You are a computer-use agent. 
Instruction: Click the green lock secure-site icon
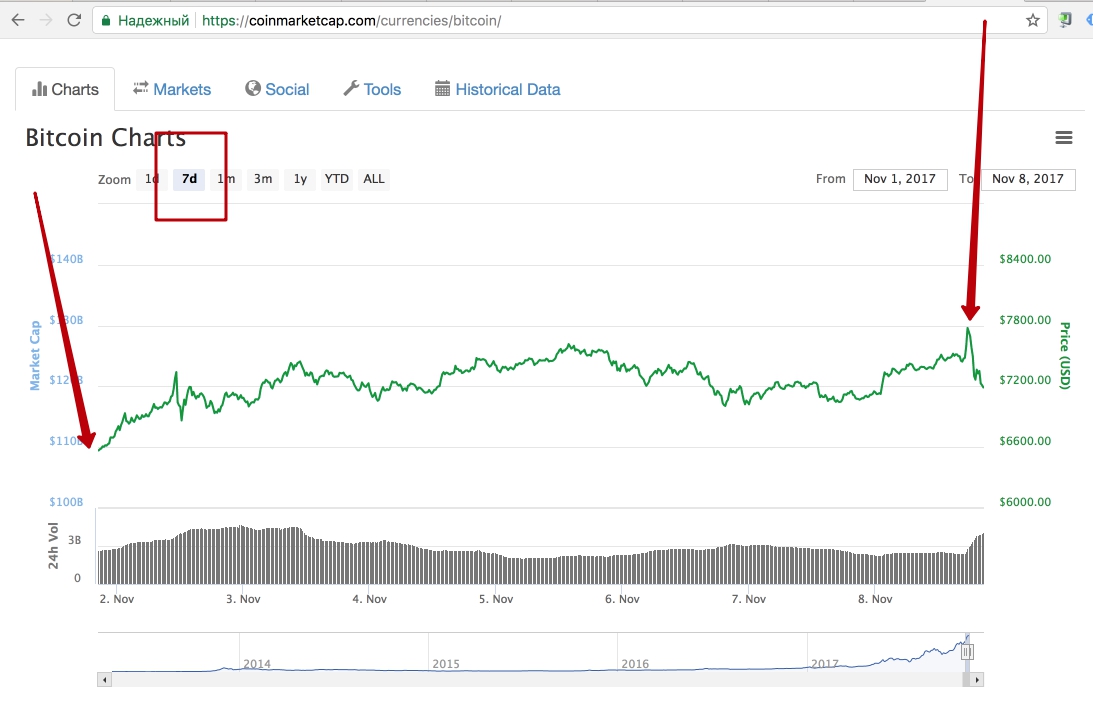[106, 21]
